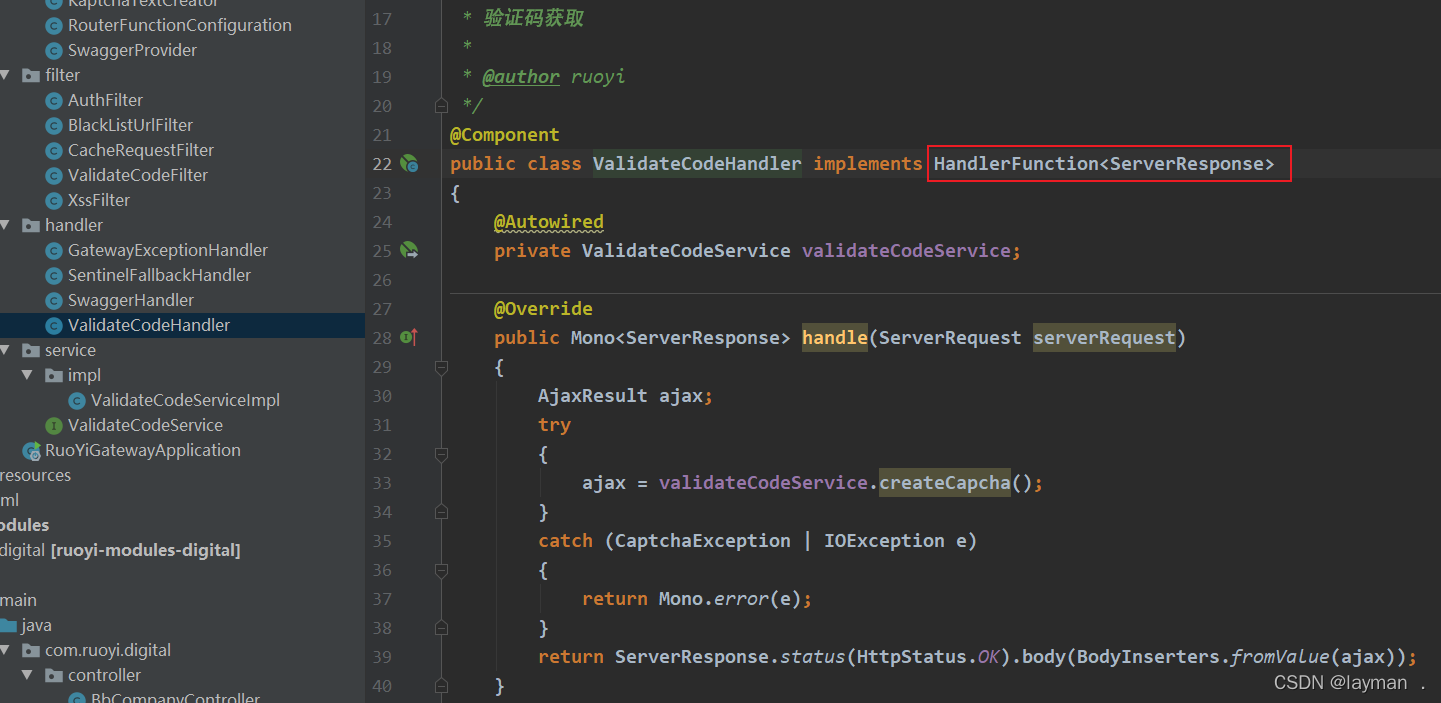Click the implemented-method gutter icon on line 28

point(408,337)
